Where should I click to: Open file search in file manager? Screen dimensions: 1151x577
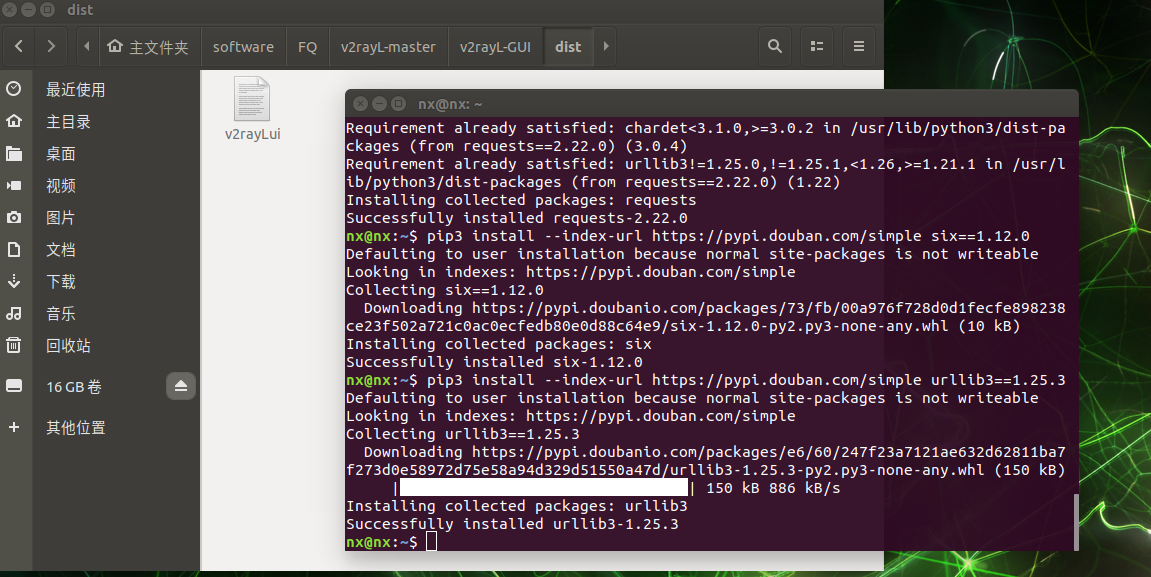pos(774,46)
